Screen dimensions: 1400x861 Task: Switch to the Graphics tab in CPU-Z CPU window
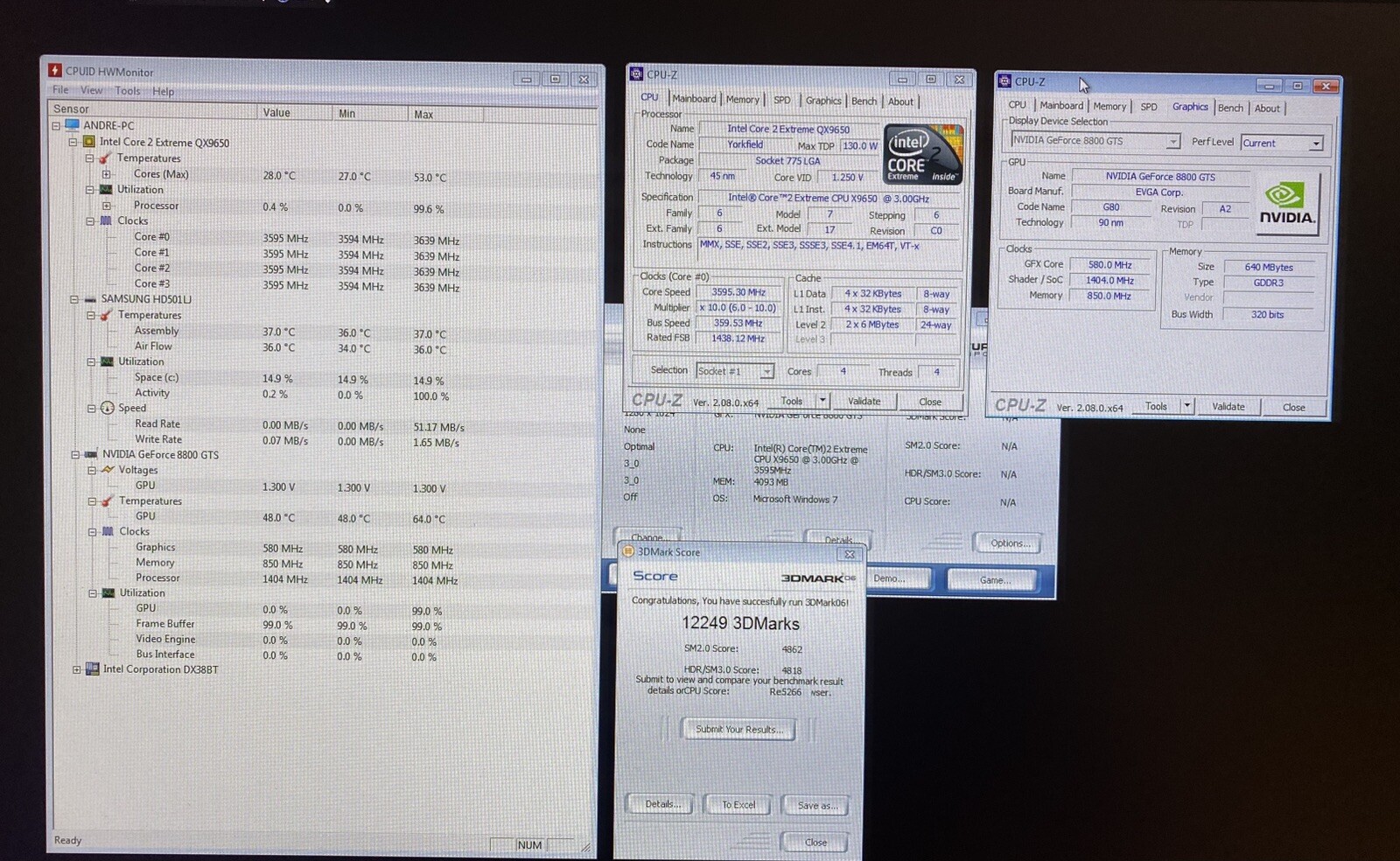point(823,101)
